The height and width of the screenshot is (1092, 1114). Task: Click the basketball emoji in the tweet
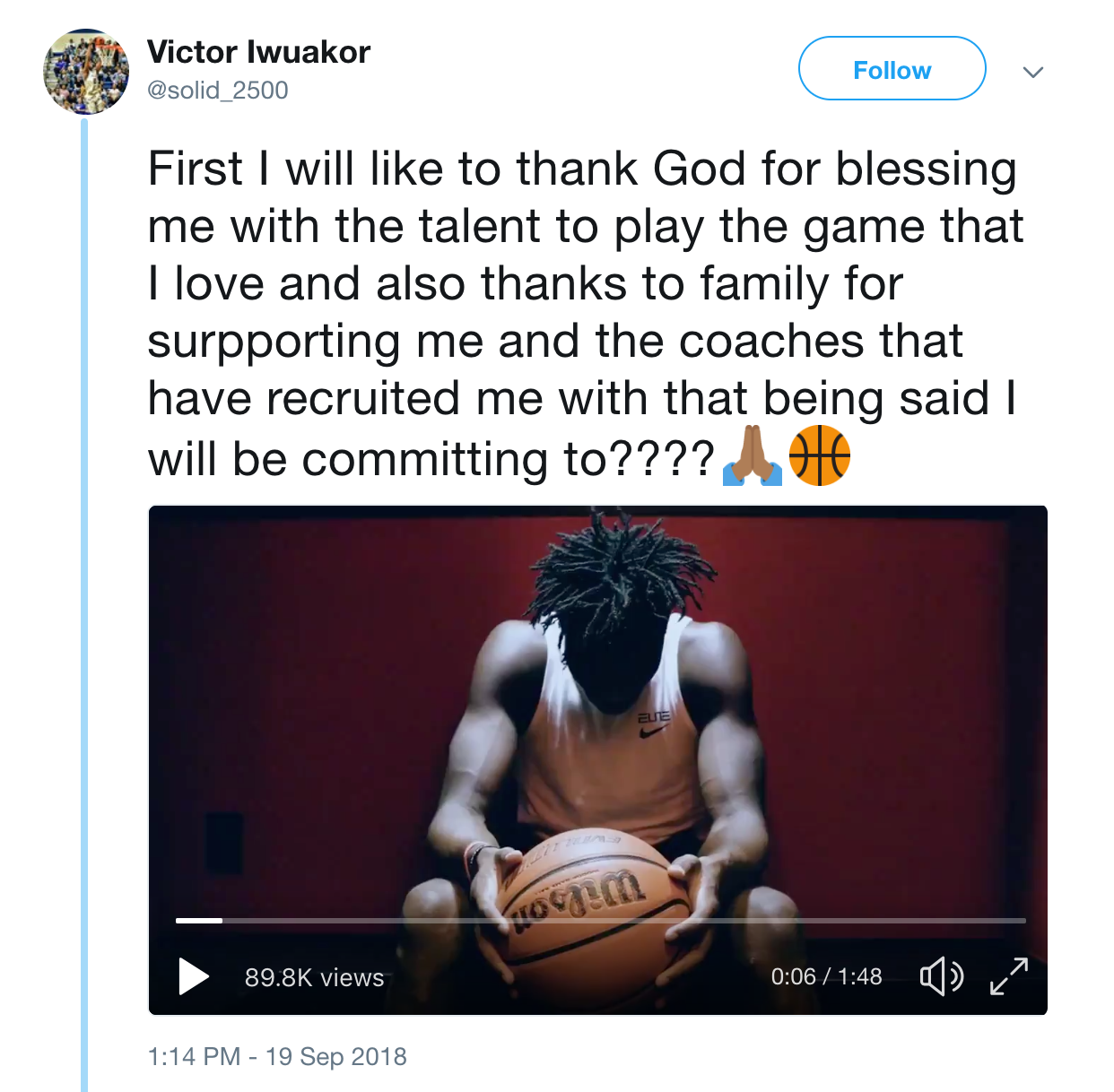pos(819,456)
